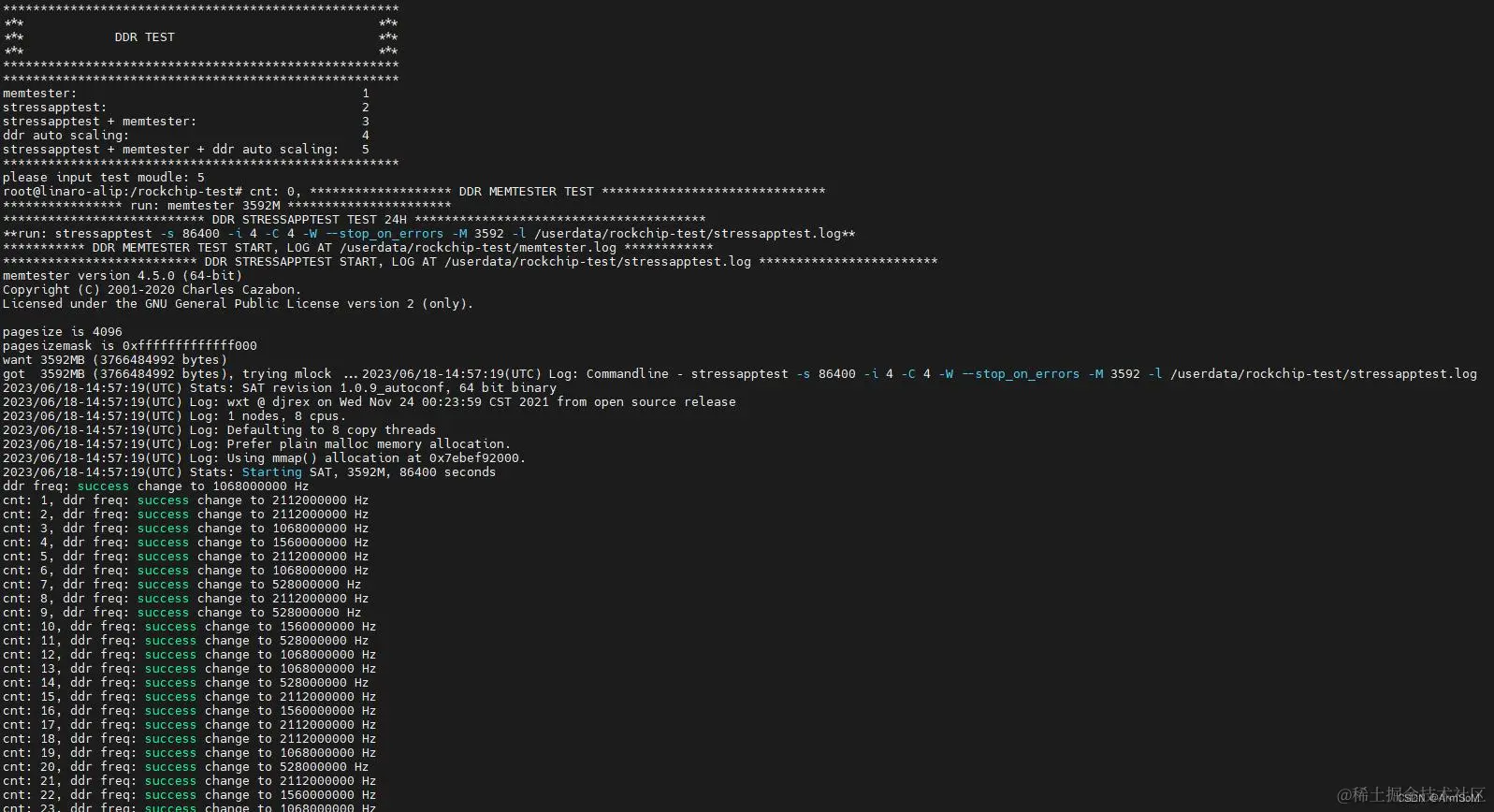Click the first "ddr freq: success" line without cnt
Screen dimensions: 1494x812
pos(156,486)
